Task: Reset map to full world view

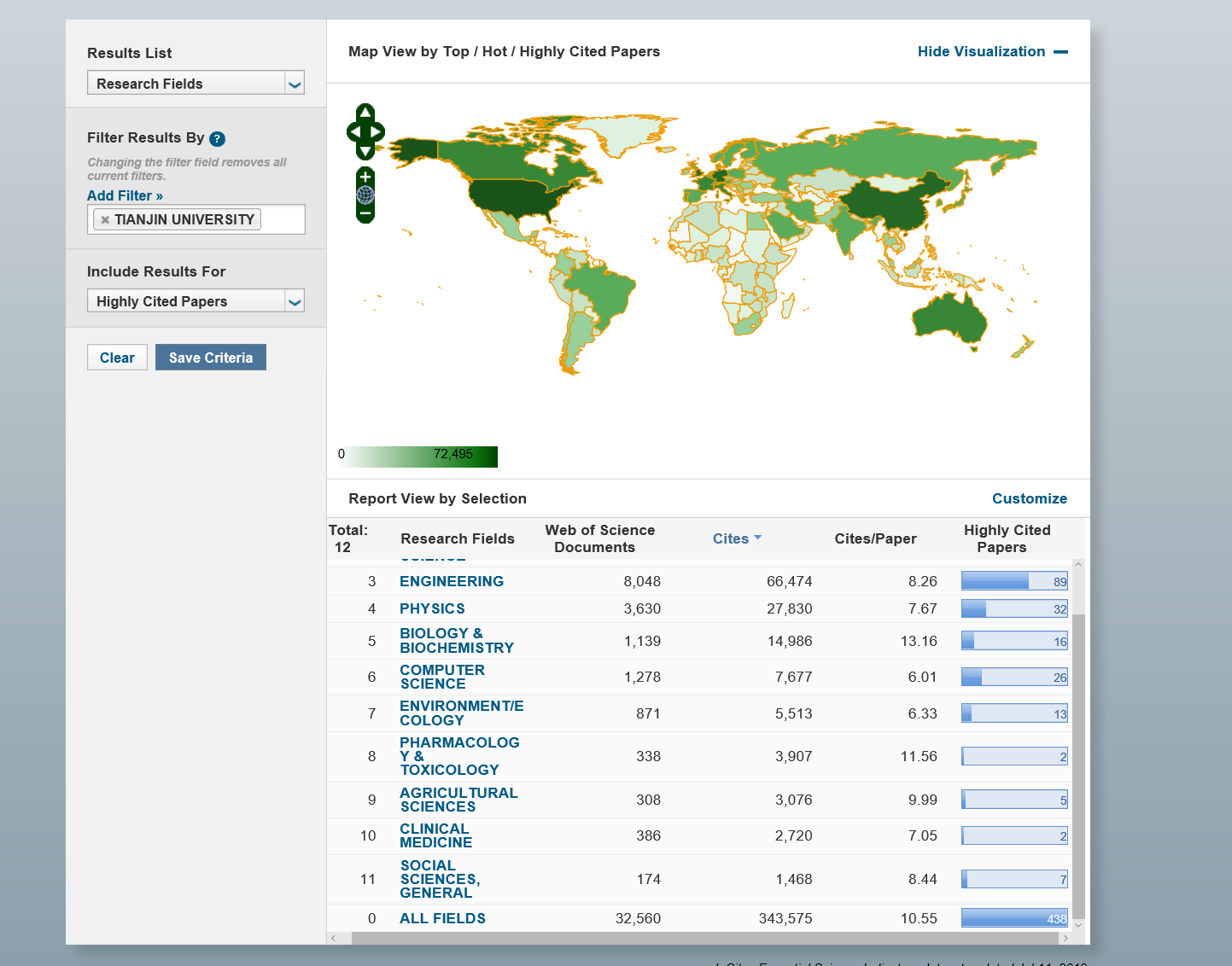Action: tap(365, 195)
